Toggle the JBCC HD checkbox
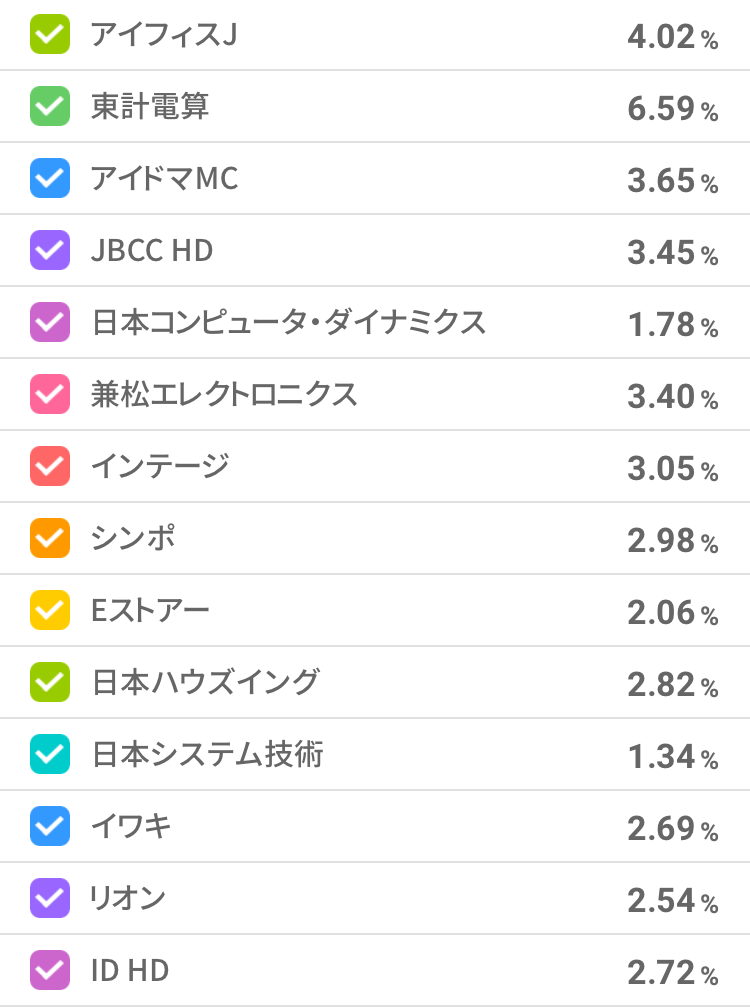 tap(50, 251)
